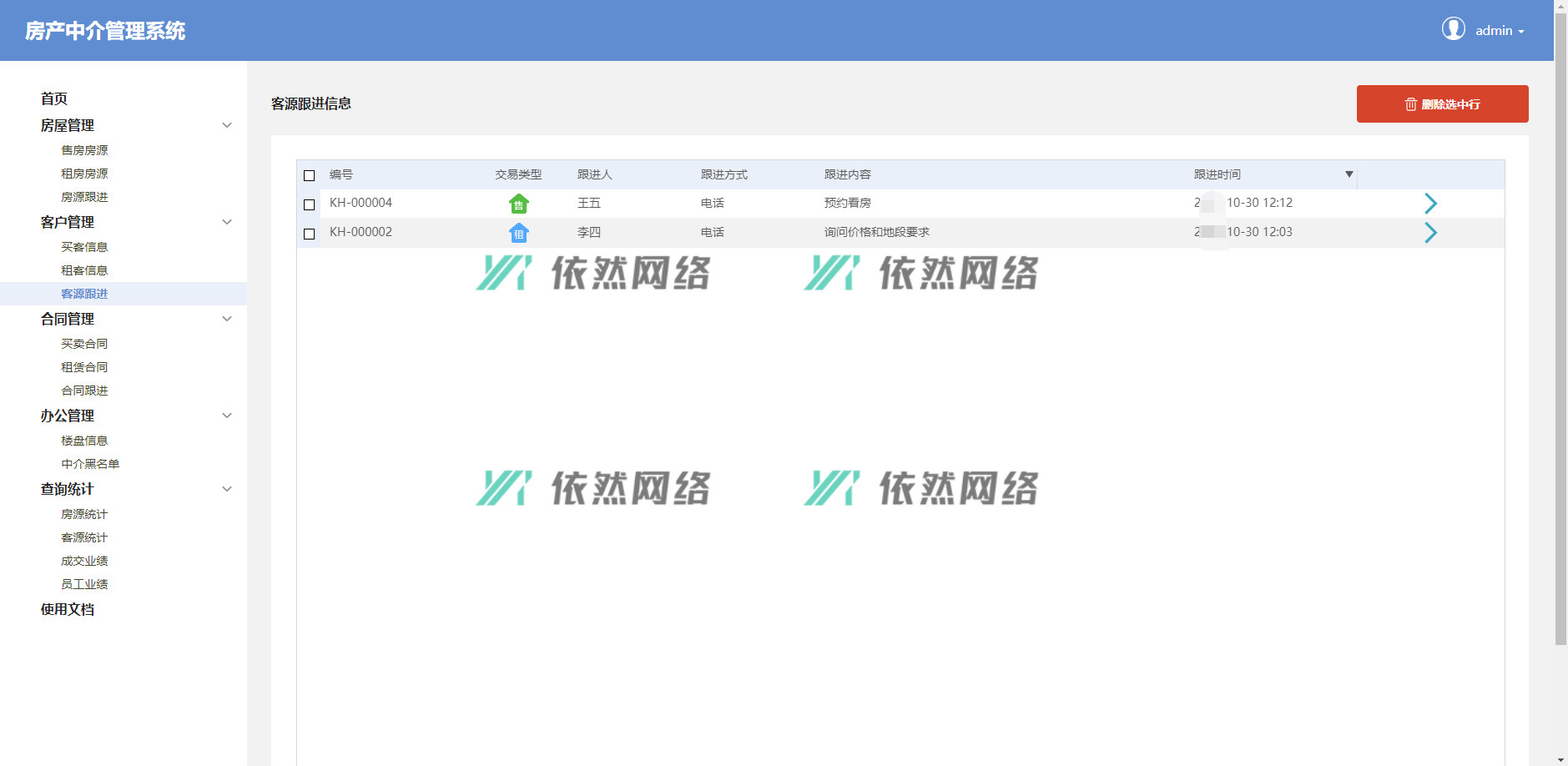Screen dimensions: 1568x766
Task: Click the green sale house icon for KH-000004
Action: pyautogui.click(x=518, y=204)
